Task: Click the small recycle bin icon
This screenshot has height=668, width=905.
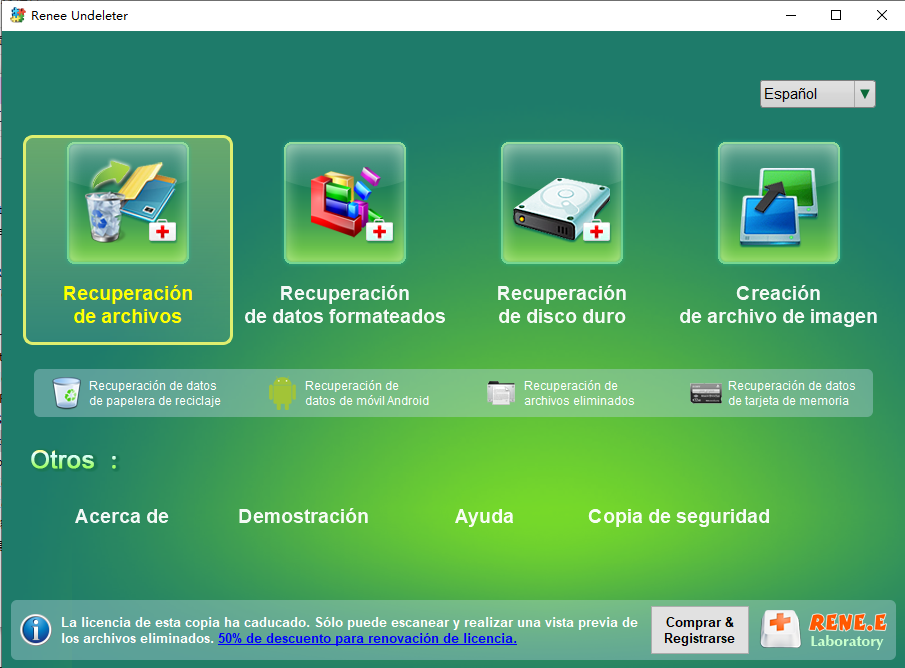Action: coord(66,393)
